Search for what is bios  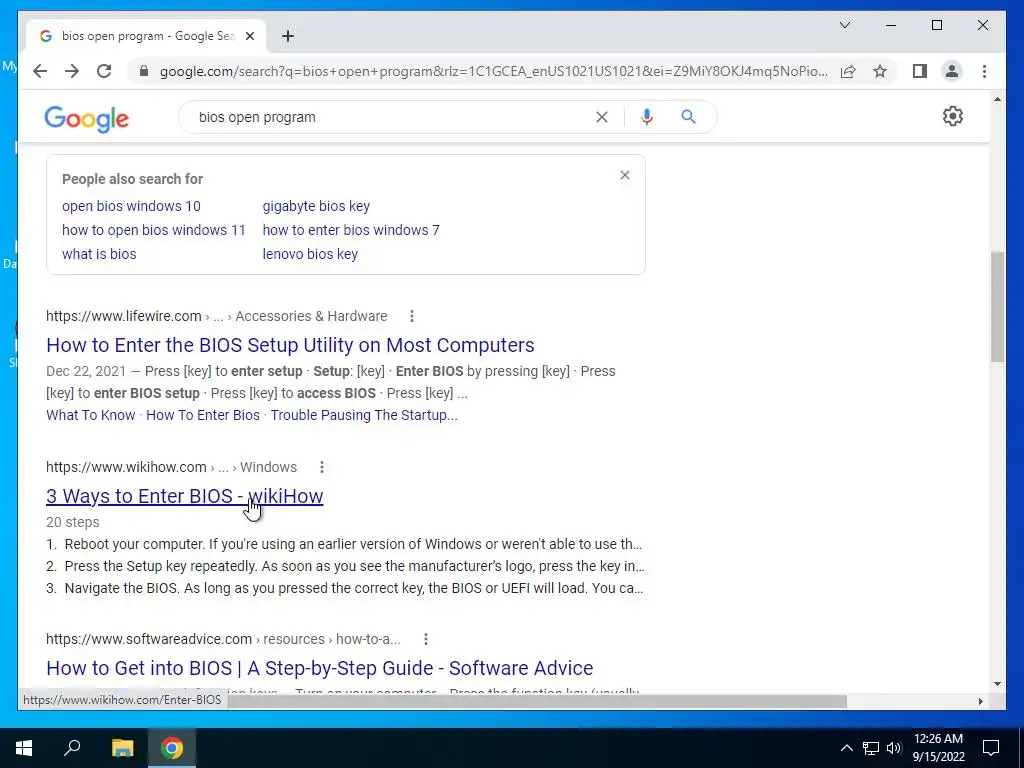click(99, 254)
